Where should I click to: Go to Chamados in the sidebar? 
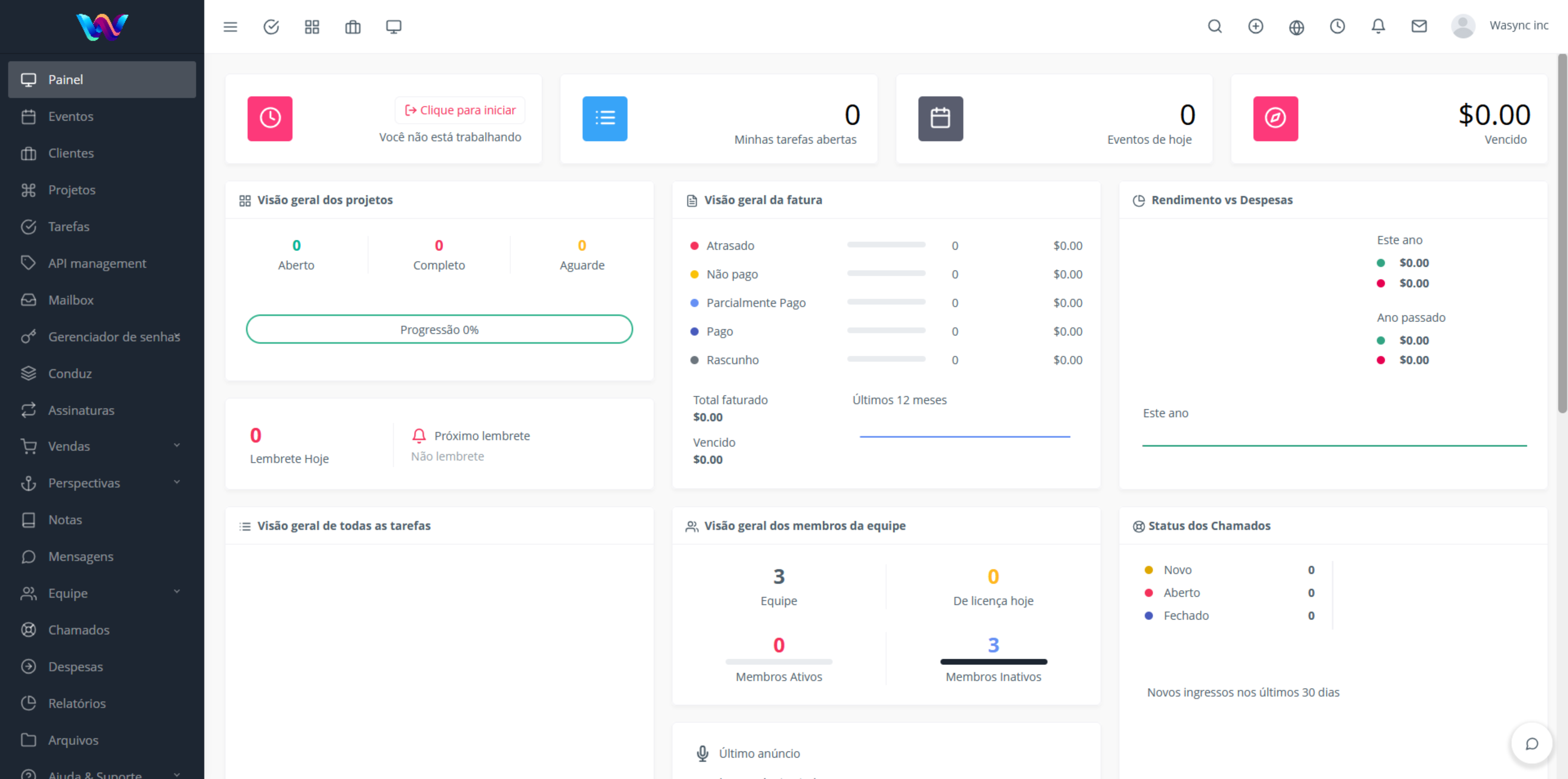pyautogui.click(x=78, y=629)
